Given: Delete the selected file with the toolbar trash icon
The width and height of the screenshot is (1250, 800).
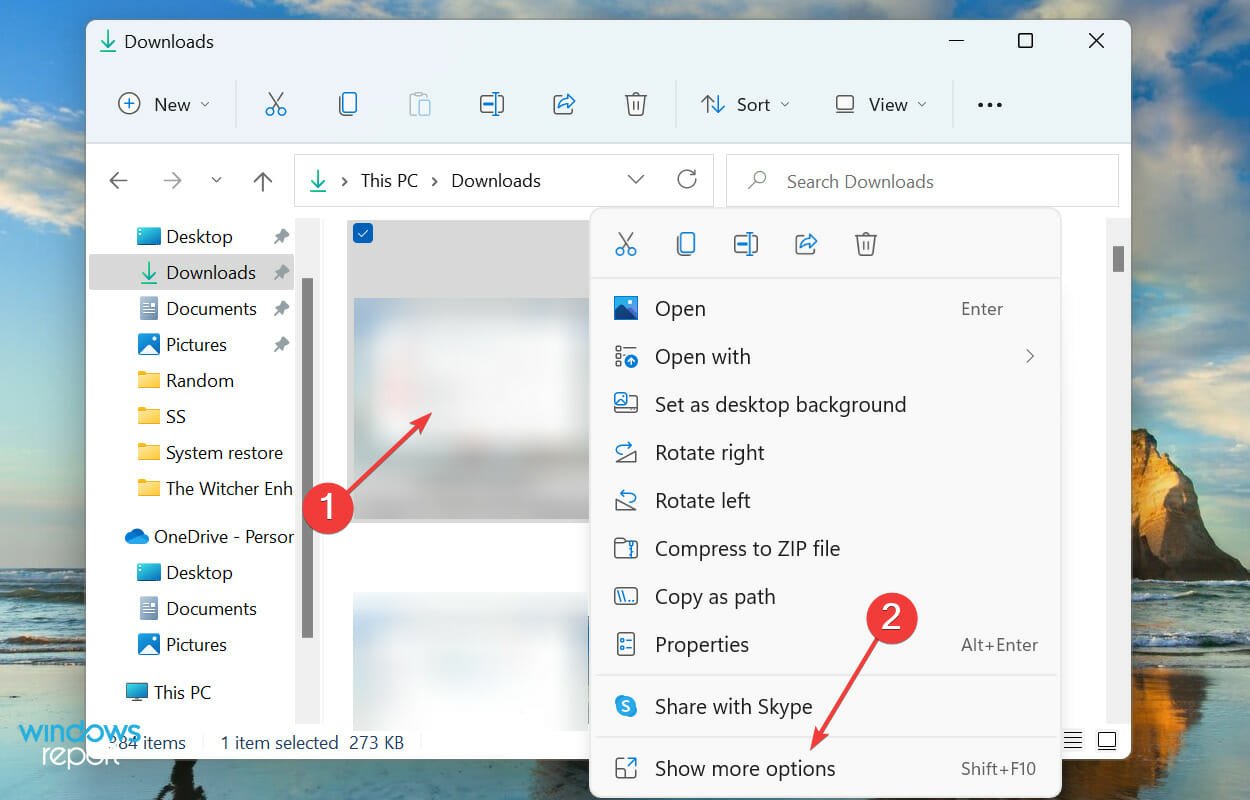Looking at the screenshot, I should (x=635, y=104).
